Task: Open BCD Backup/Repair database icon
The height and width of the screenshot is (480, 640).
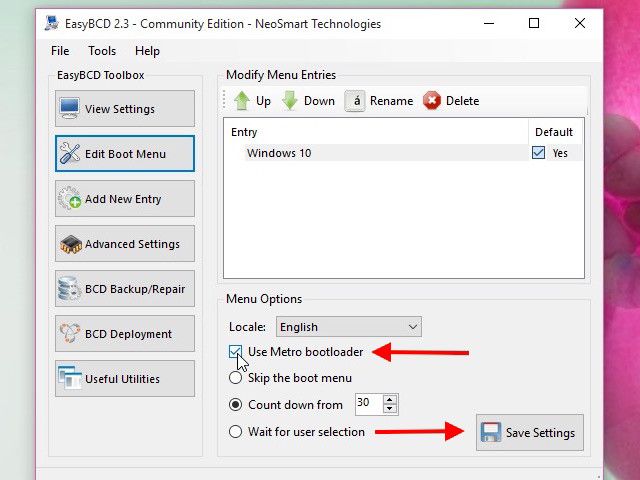Action: tap(69, 289)
